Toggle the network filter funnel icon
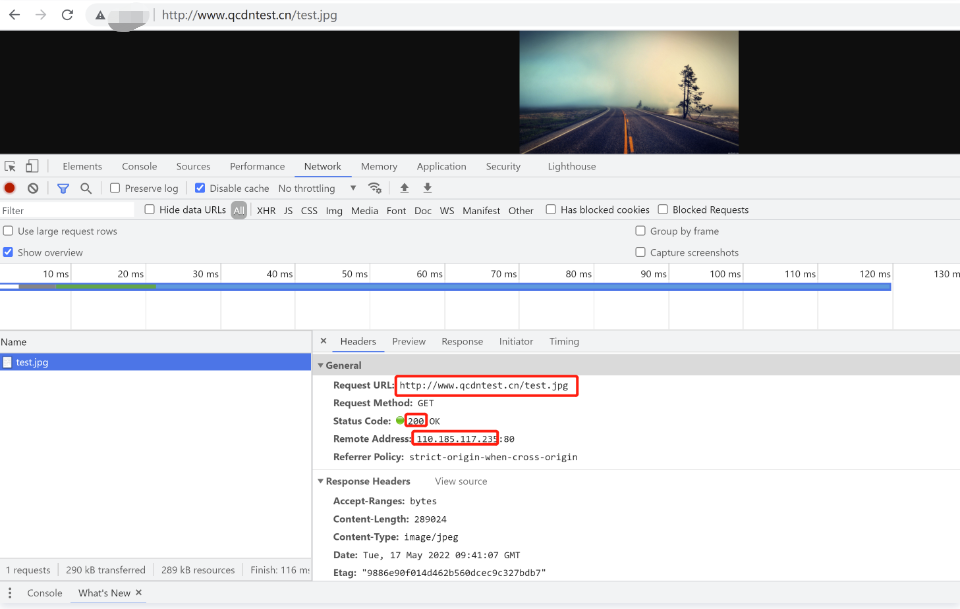This screenshot has height=609, width=960. 63,188
